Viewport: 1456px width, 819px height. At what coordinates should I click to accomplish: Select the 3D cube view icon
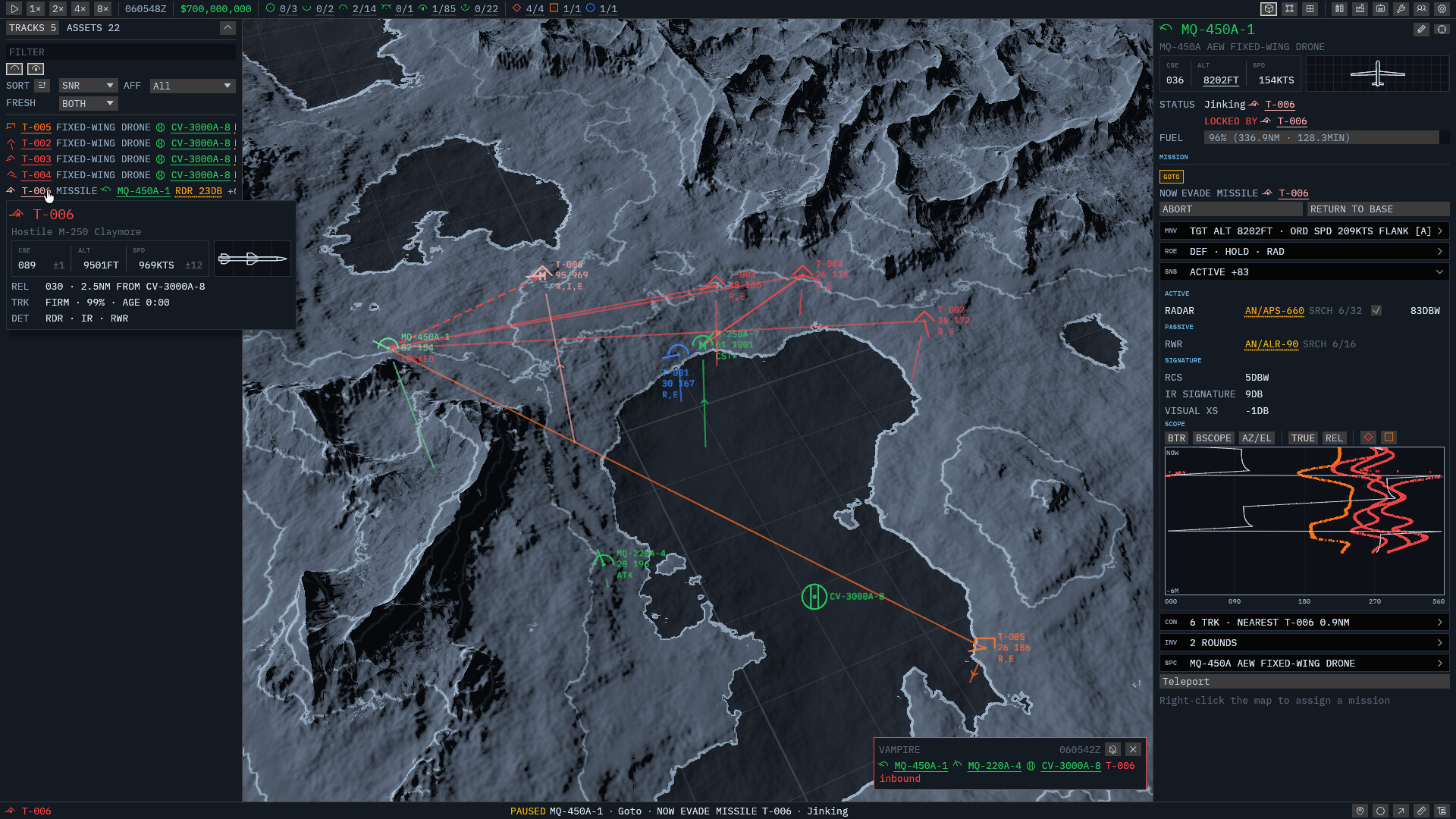point(1269,9)
